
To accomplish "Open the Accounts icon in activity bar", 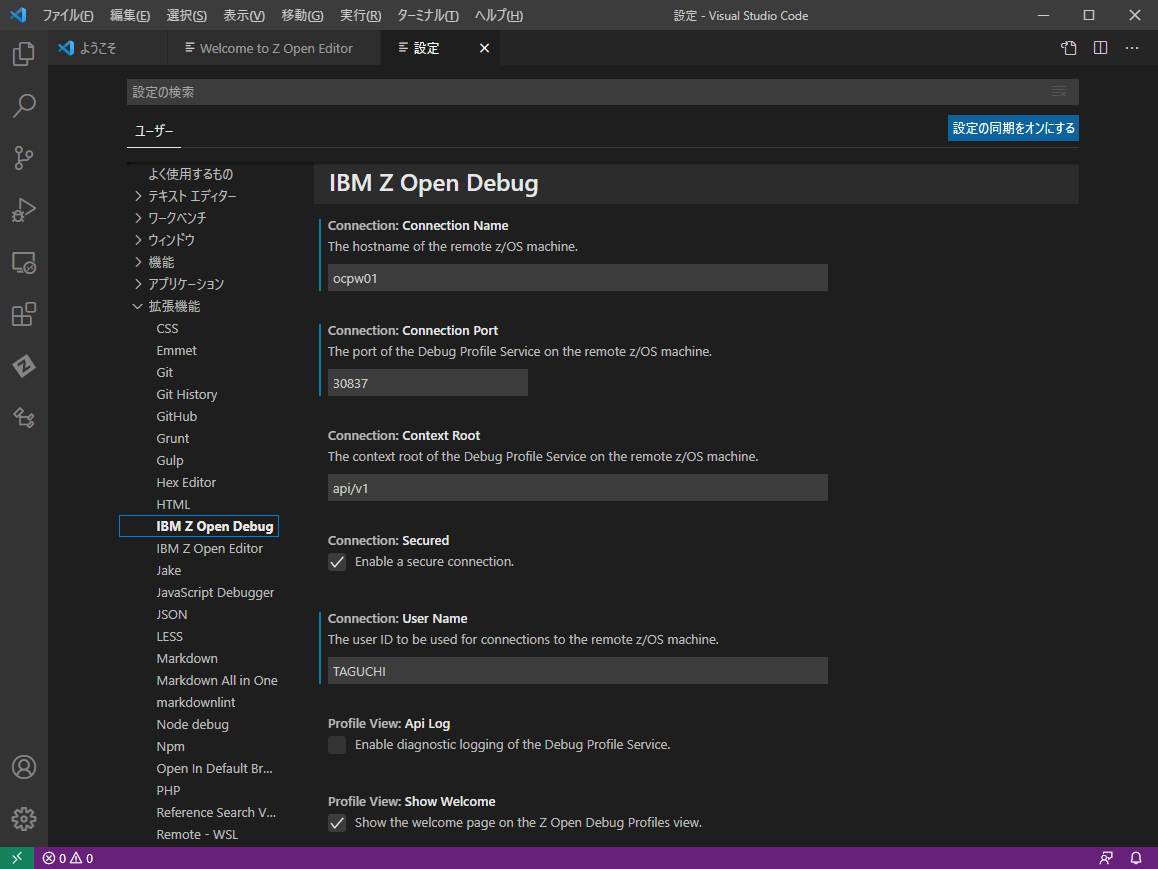I will click(x=24, y=767).
